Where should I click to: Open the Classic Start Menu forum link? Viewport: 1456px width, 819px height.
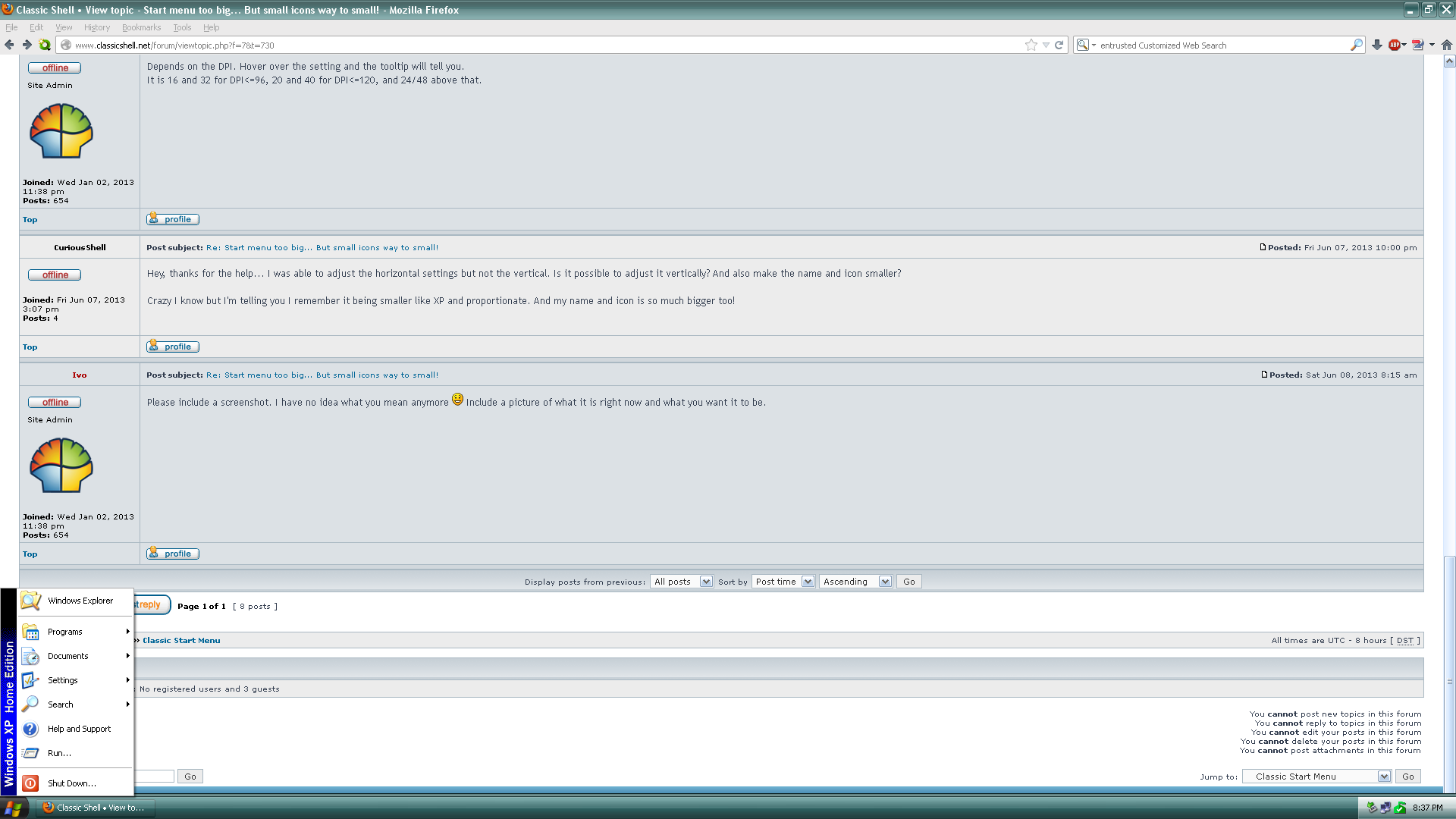181,640
